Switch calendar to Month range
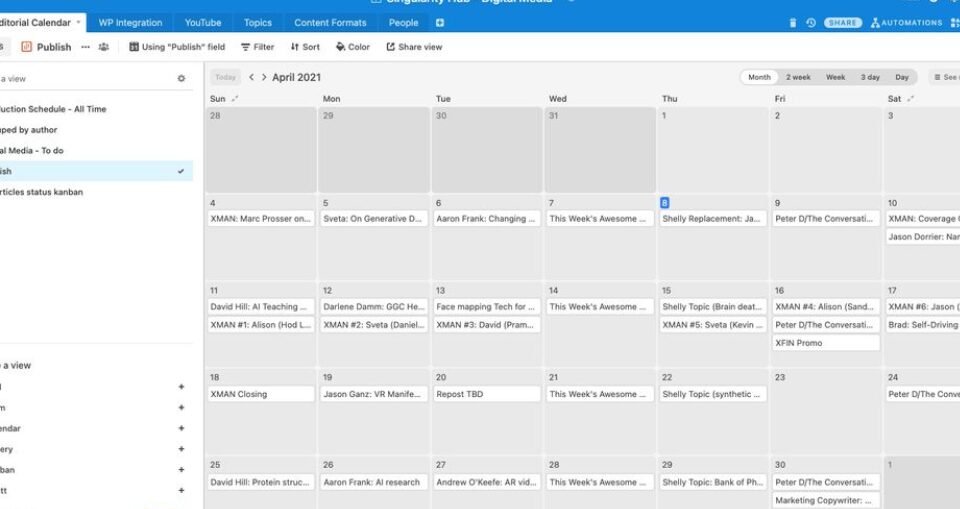This screenshot has width=960, height=509. pyautogui.click(x=759, y=77)
